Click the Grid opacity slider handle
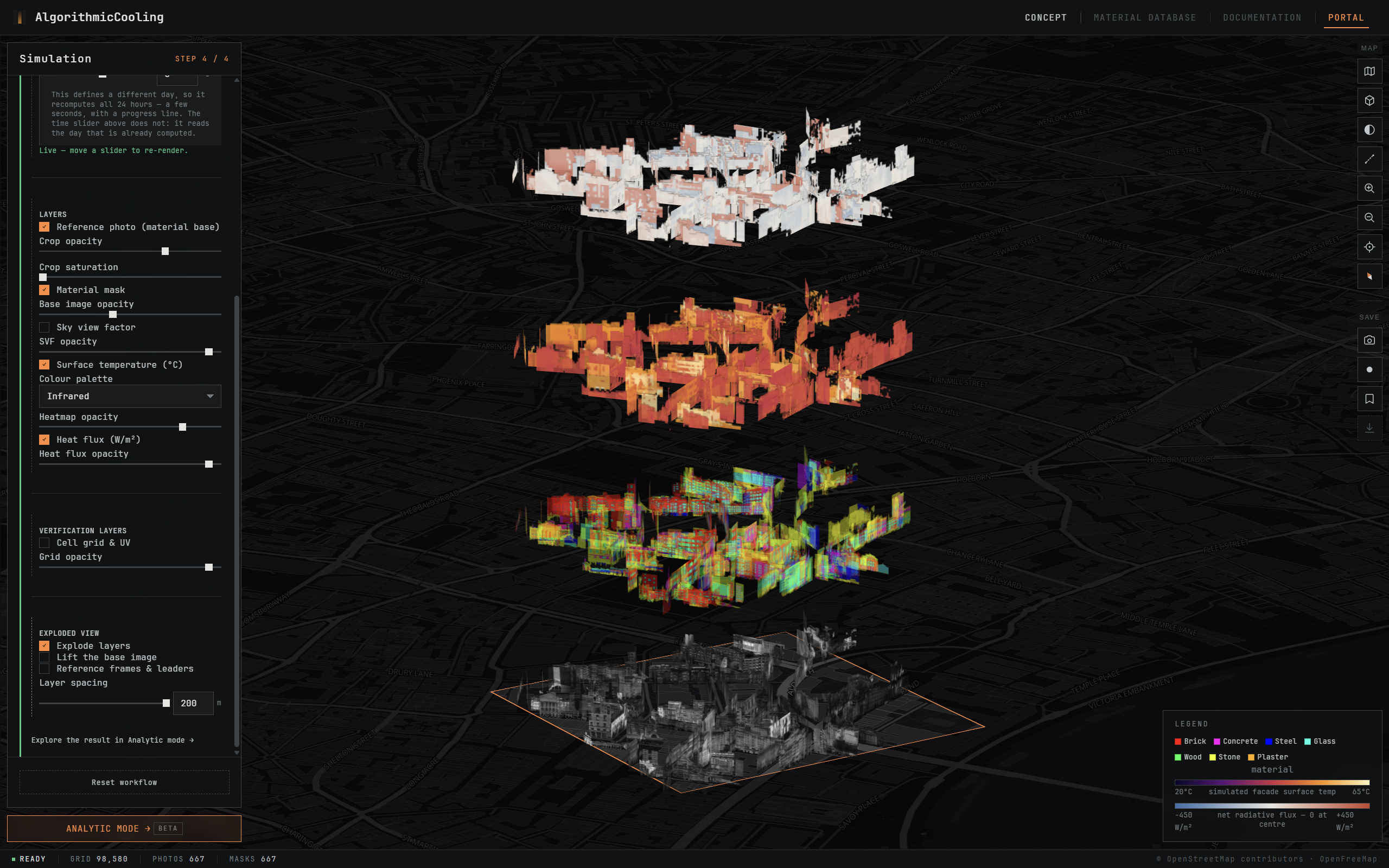This screenshot has height=868, width=1389. 209,567
